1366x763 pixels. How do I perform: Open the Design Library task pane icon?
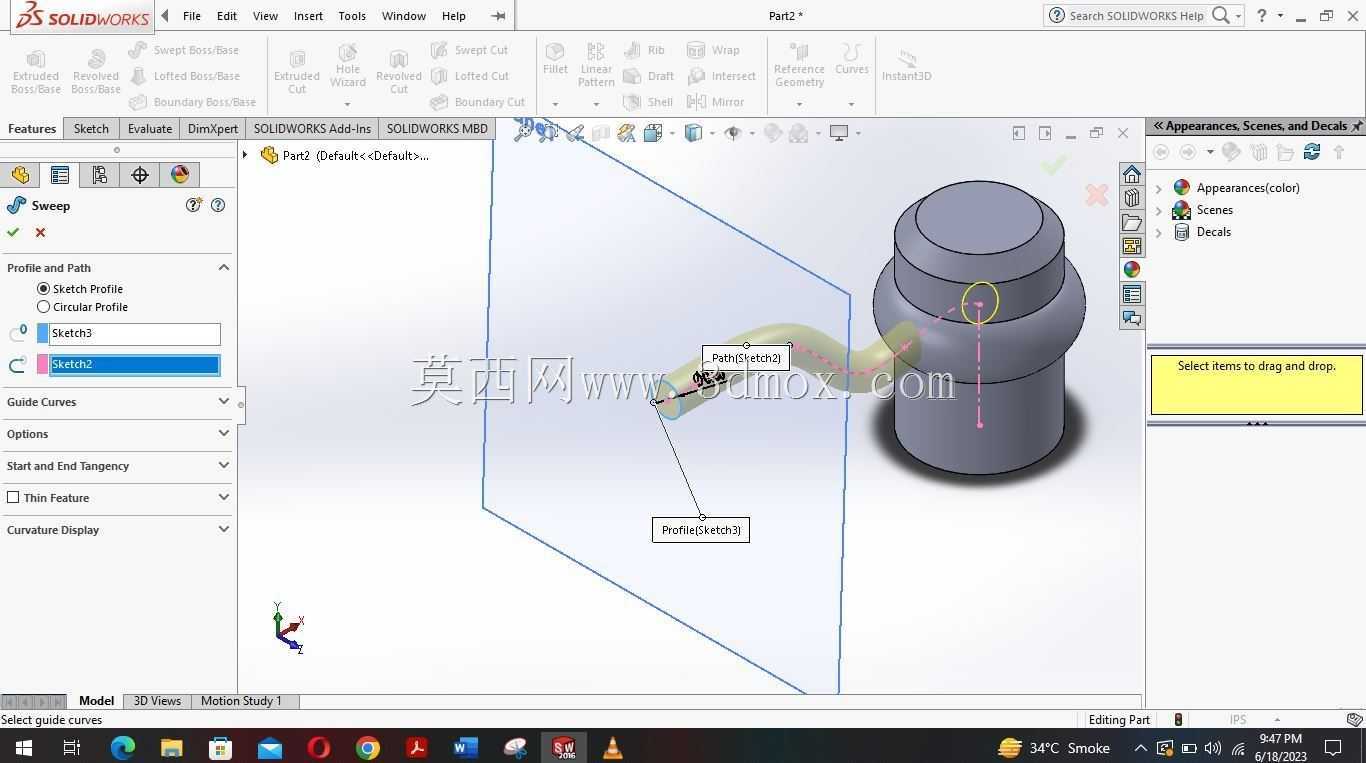tap(1132, 198)
